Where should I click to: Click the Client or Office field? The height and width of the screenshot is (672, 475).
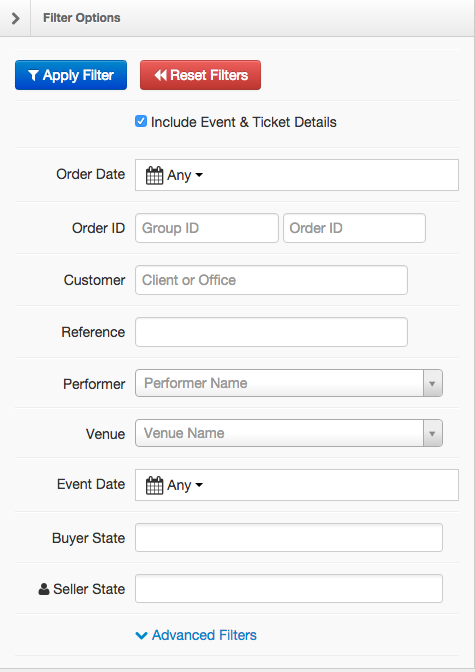[x=271, y=280]
